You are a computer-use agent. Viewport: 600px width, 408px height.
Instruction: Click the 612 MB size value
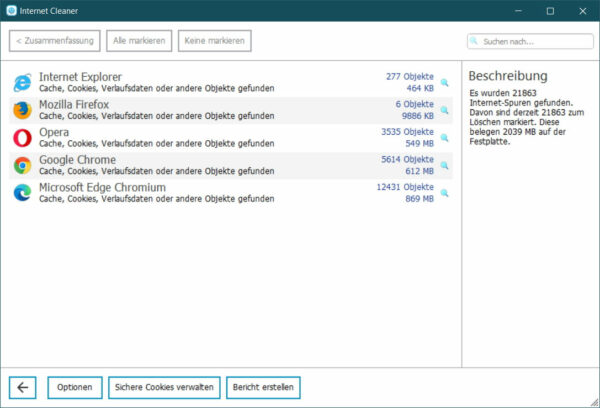click(420, 171)
